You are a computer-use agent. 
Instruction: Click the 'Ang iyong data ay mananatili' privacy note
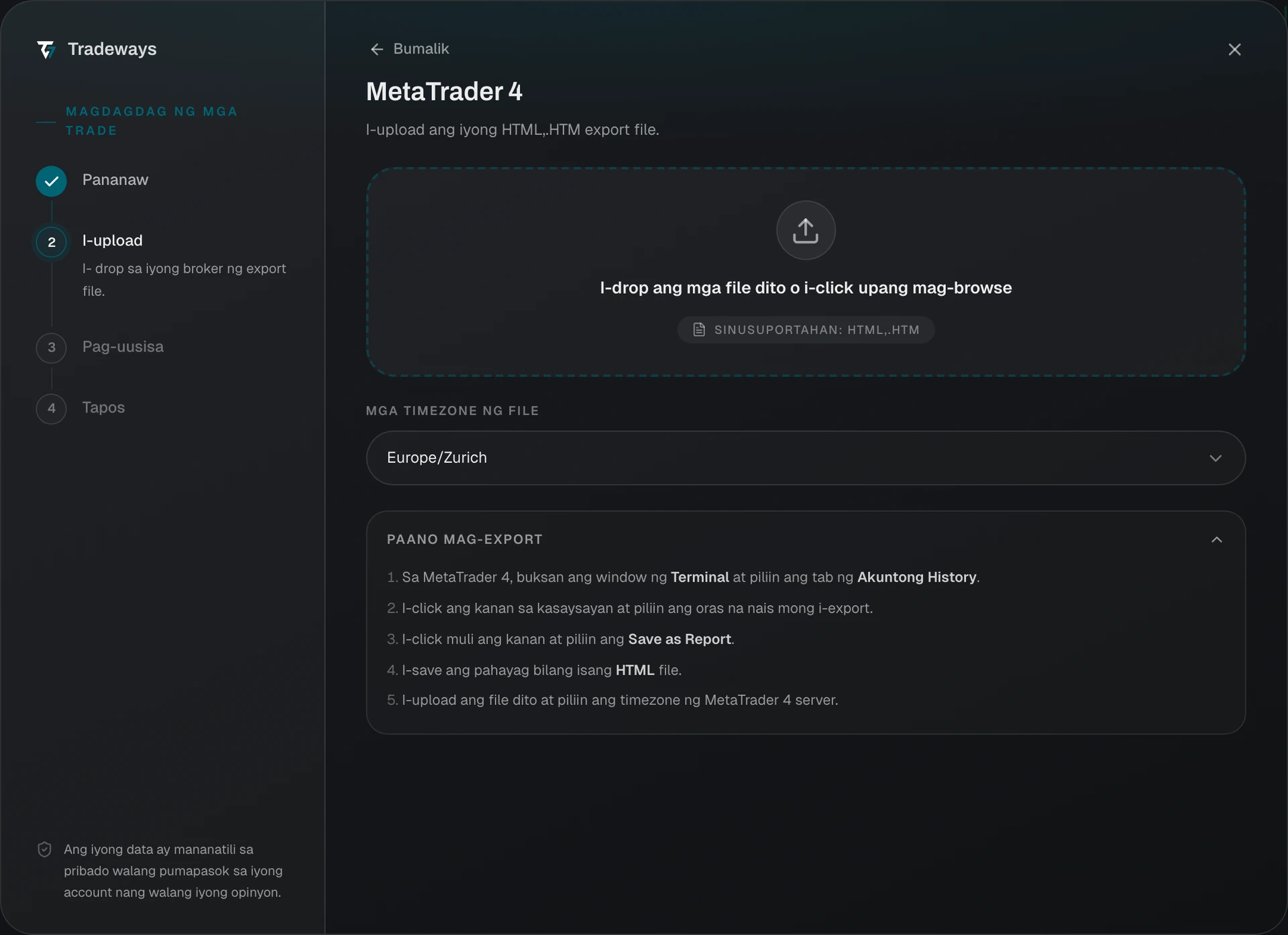(173, 871)
